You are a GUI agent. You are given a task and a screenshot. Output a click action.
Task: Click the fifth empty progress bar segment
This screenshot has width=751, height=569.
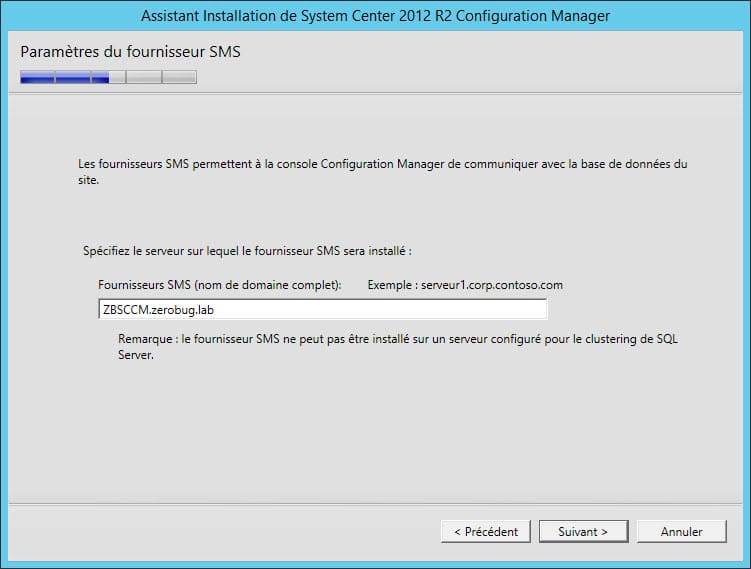click(x=179, y=77)
